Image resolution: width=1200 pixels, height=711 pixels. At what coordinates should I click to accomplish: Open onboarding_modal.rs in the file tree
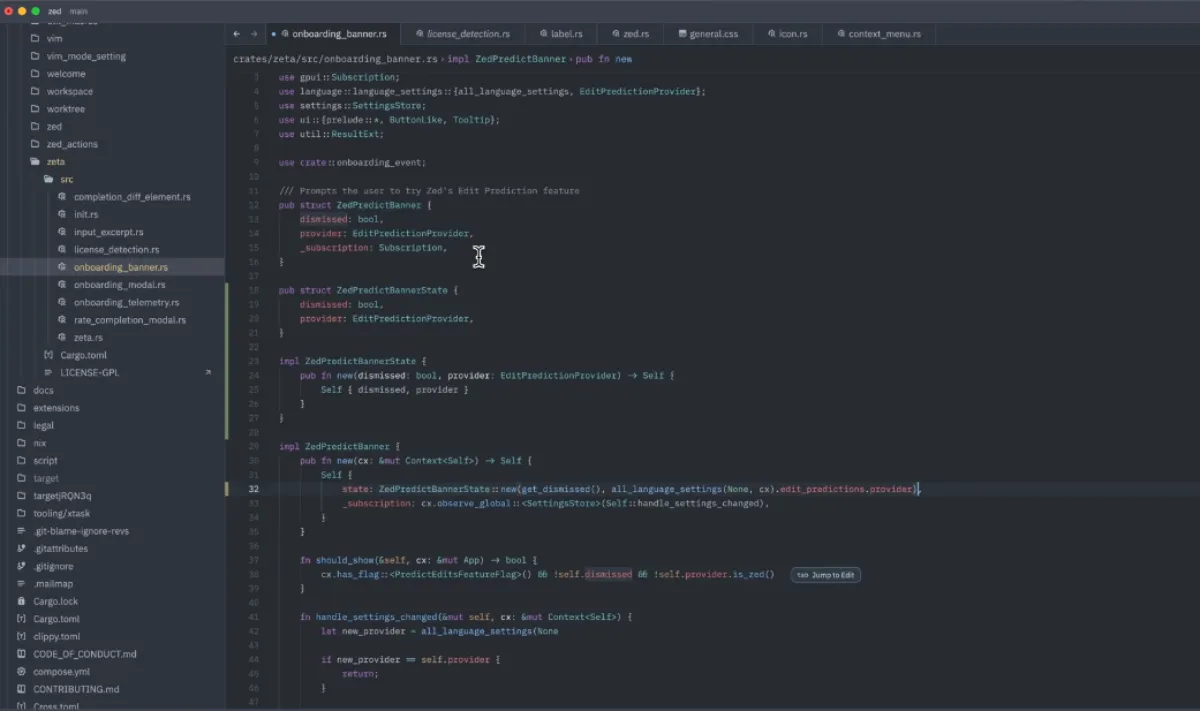coord(120,285)
